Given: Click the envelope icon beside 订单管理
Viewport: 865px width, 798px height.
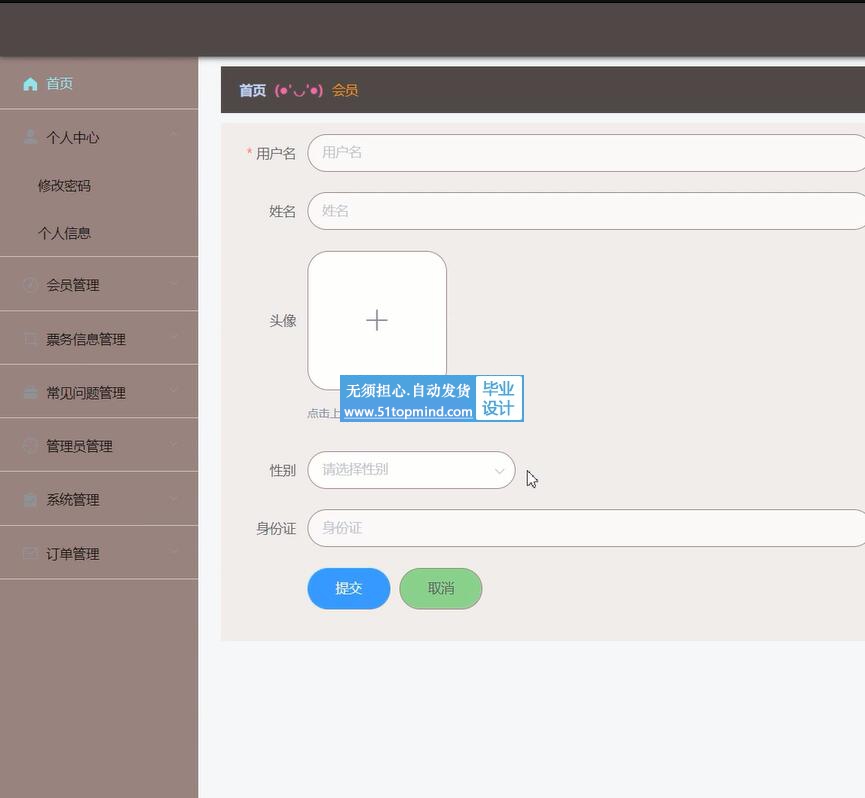Looking at the screenshot, I should pos(30,554).
